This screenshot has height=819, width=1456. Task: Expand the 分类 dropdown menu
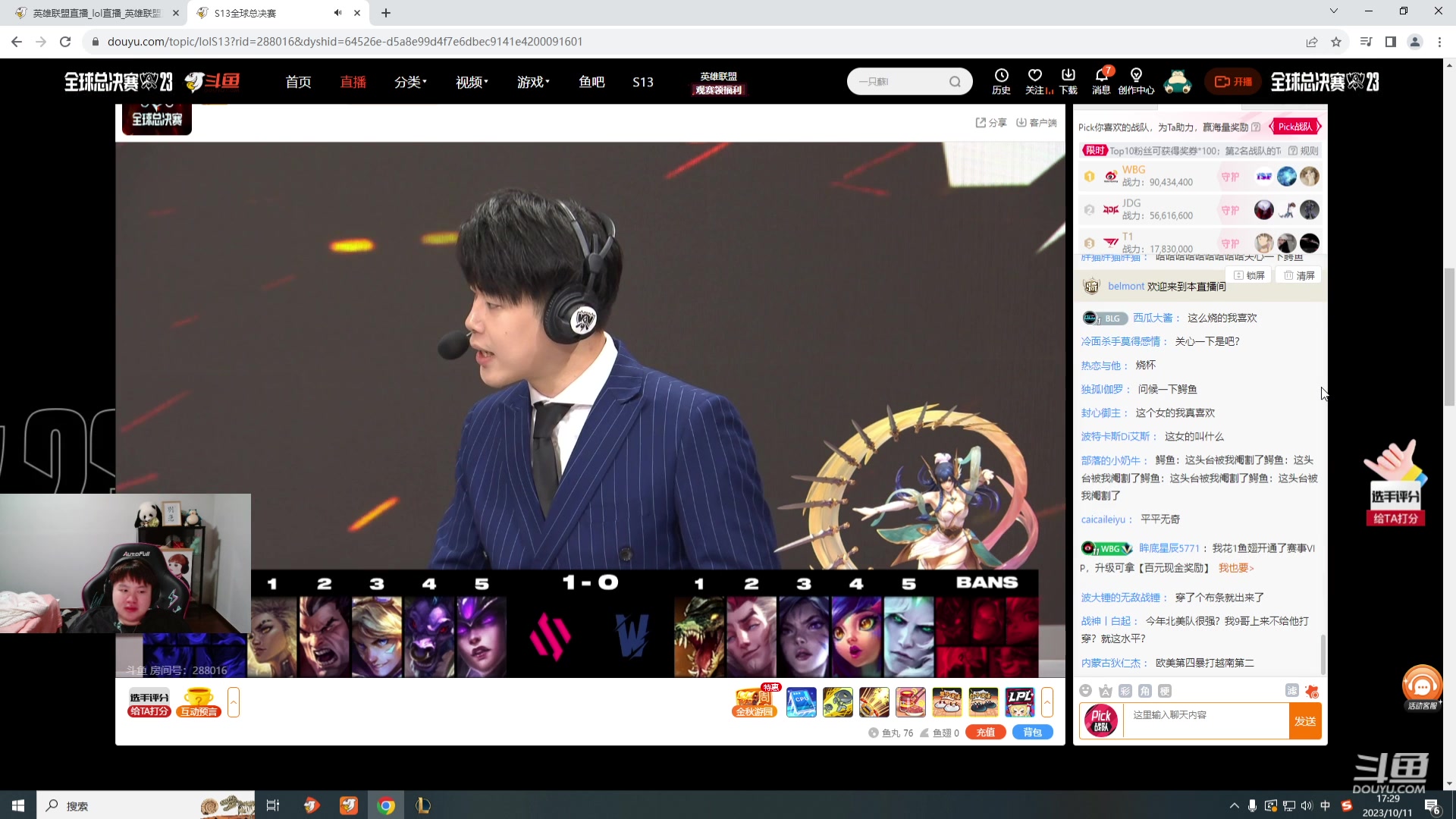pyautogui.click(x=410, y=82)
